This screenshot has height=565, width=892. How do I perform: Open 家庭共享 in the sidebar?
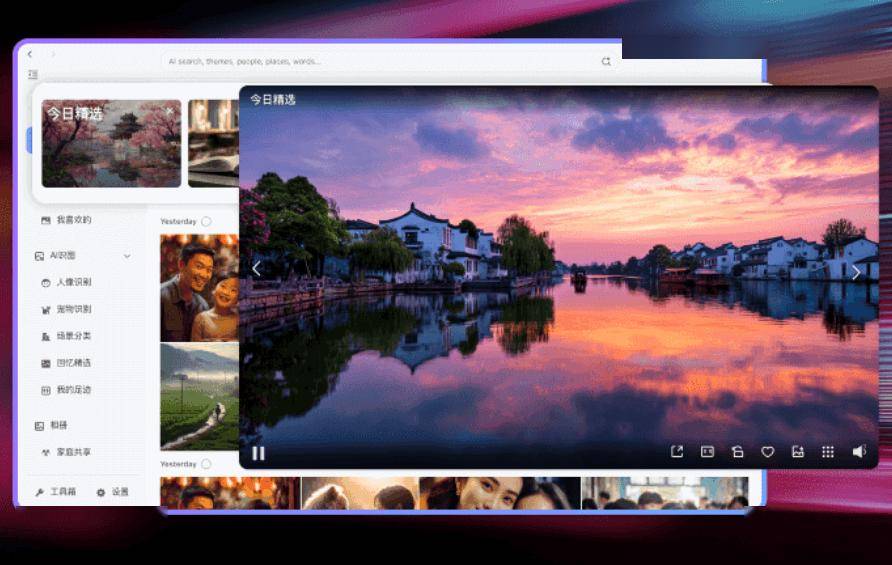click(73, 452)
